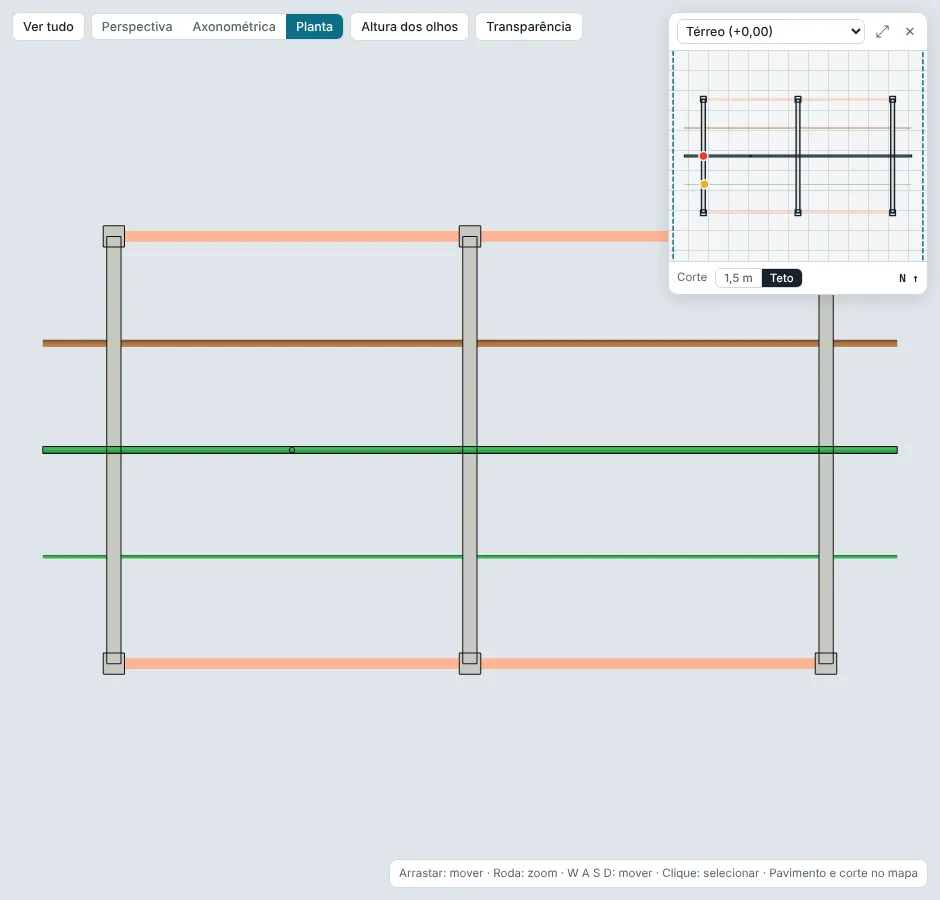The height and width of the screenshot is (900, 940).
Task: Select the top-left column square in plan
Action: 114,236
